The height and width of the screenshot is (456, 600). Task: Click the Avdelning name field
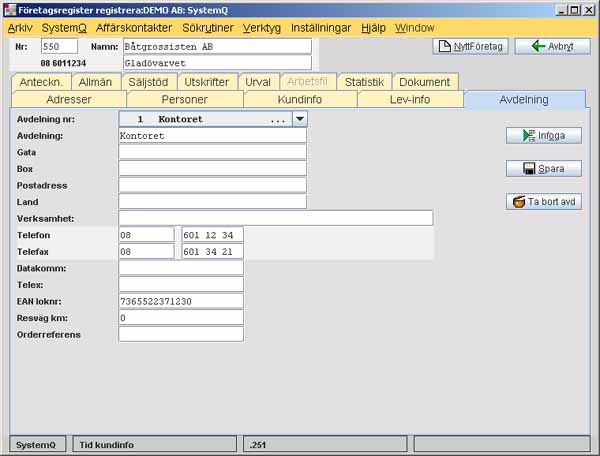point(212,136)
